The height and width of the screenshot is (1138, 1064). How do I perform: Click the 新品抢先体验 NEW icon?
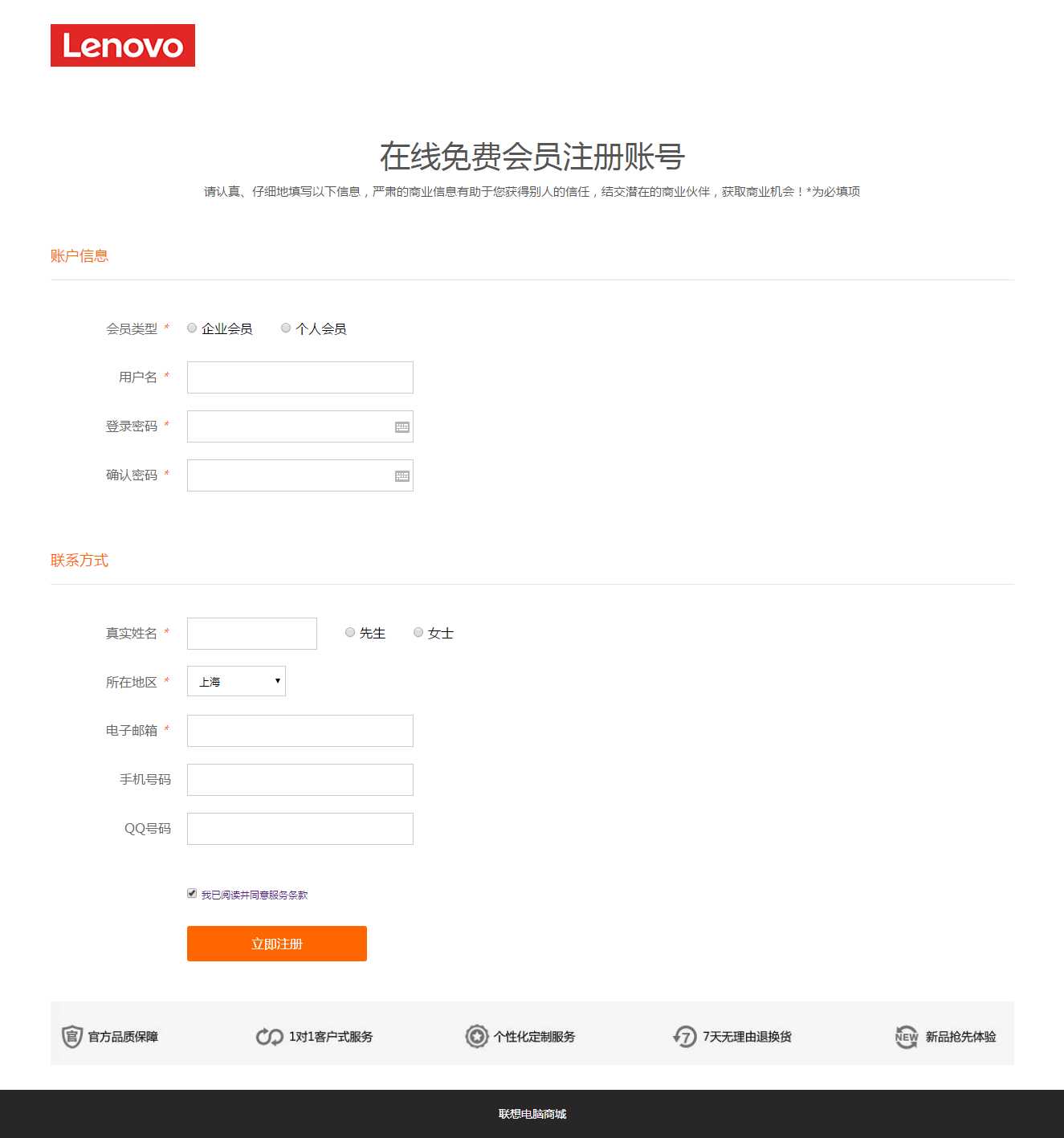click(907, 1037)
